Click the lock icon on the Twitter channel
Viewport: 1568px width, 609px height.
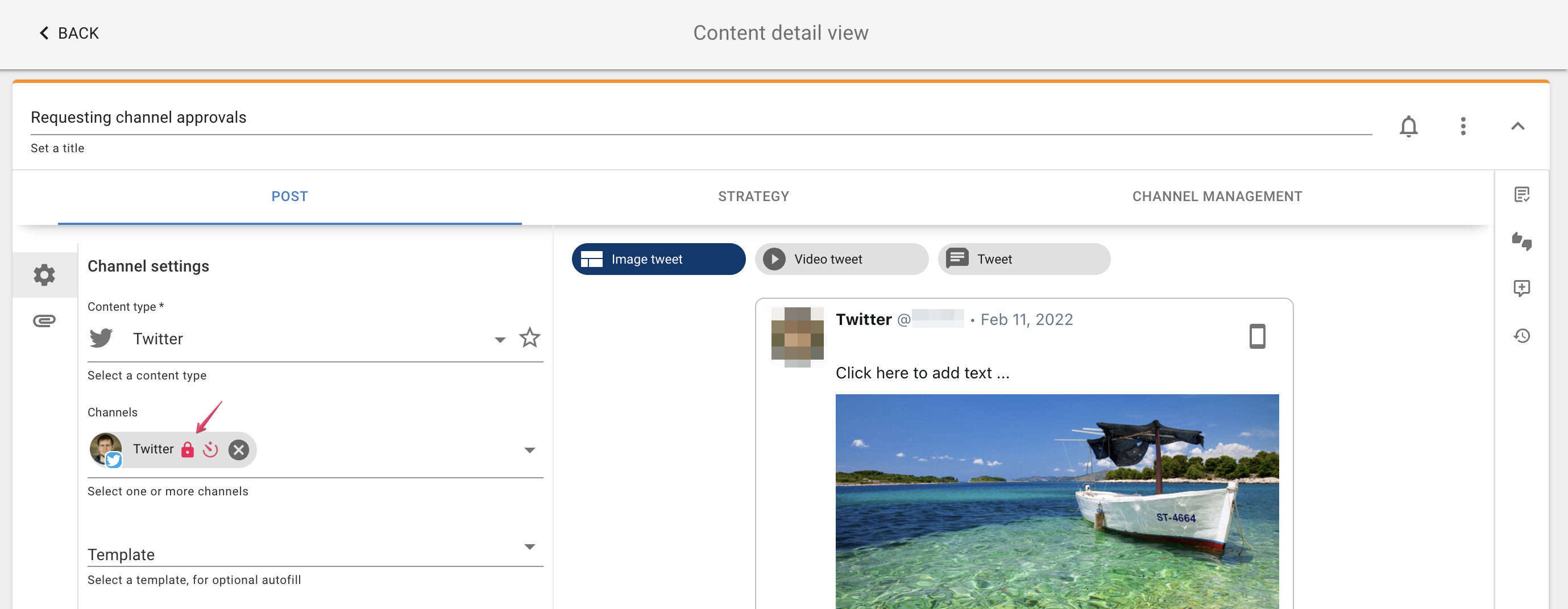(188, 449)
